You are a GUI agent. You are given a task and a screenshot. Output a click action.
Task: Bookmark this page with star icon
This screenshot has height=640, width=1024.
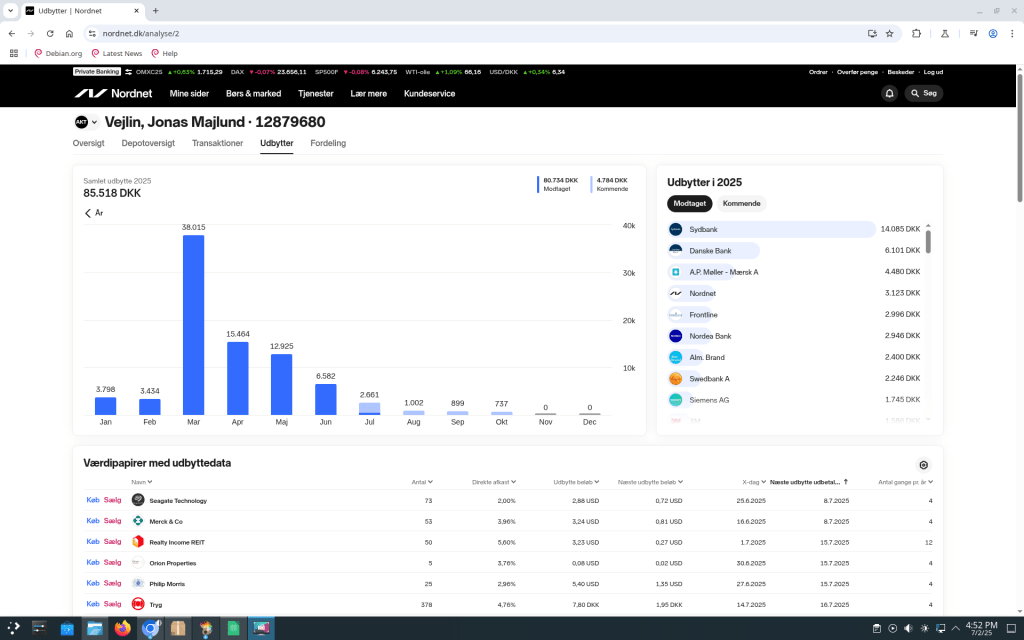point(889,33)
